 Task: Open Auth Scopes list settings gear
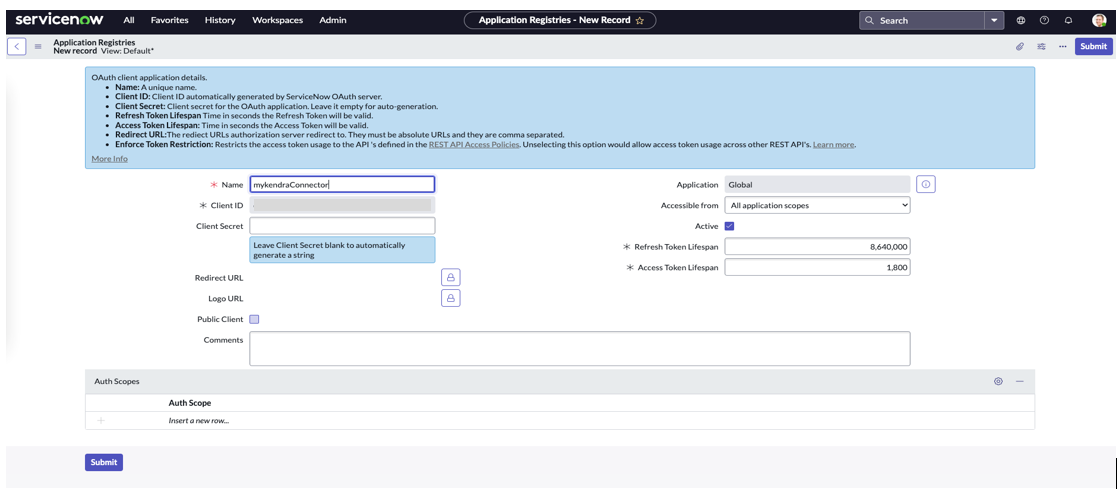[998, 382]
